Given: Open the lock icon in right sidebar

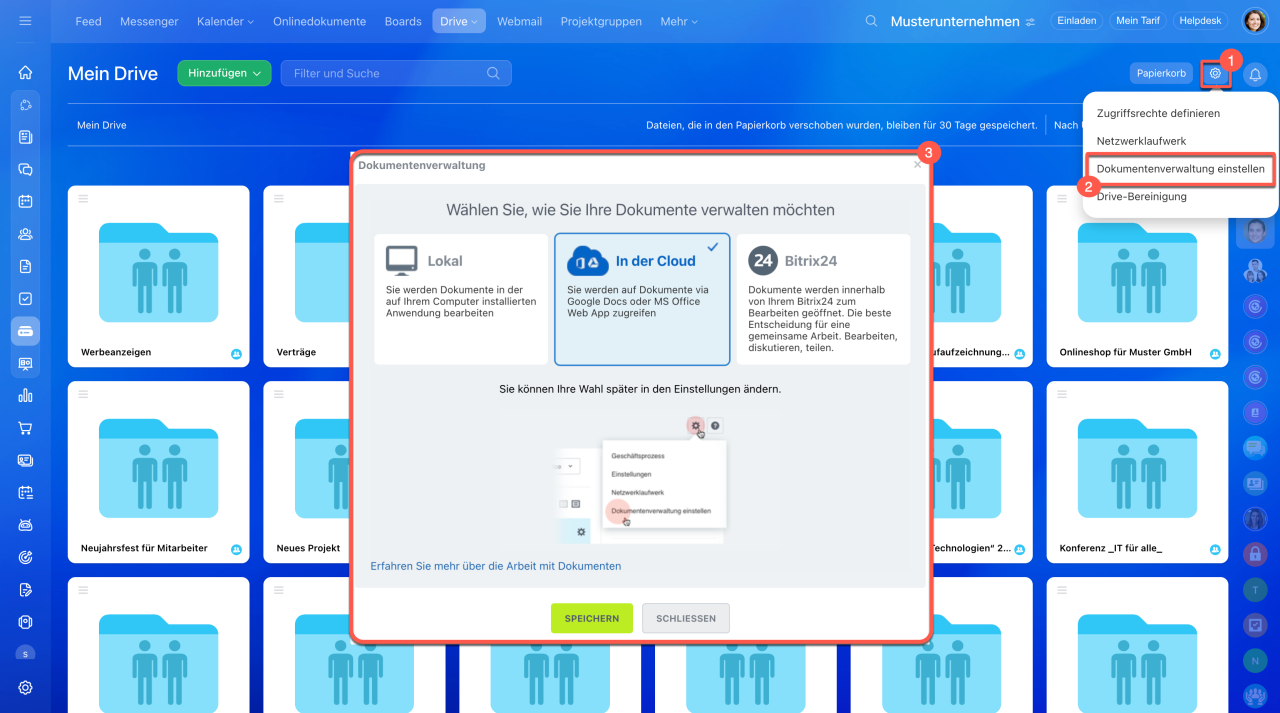Looking at the screenshot, I should [1254, 553].
